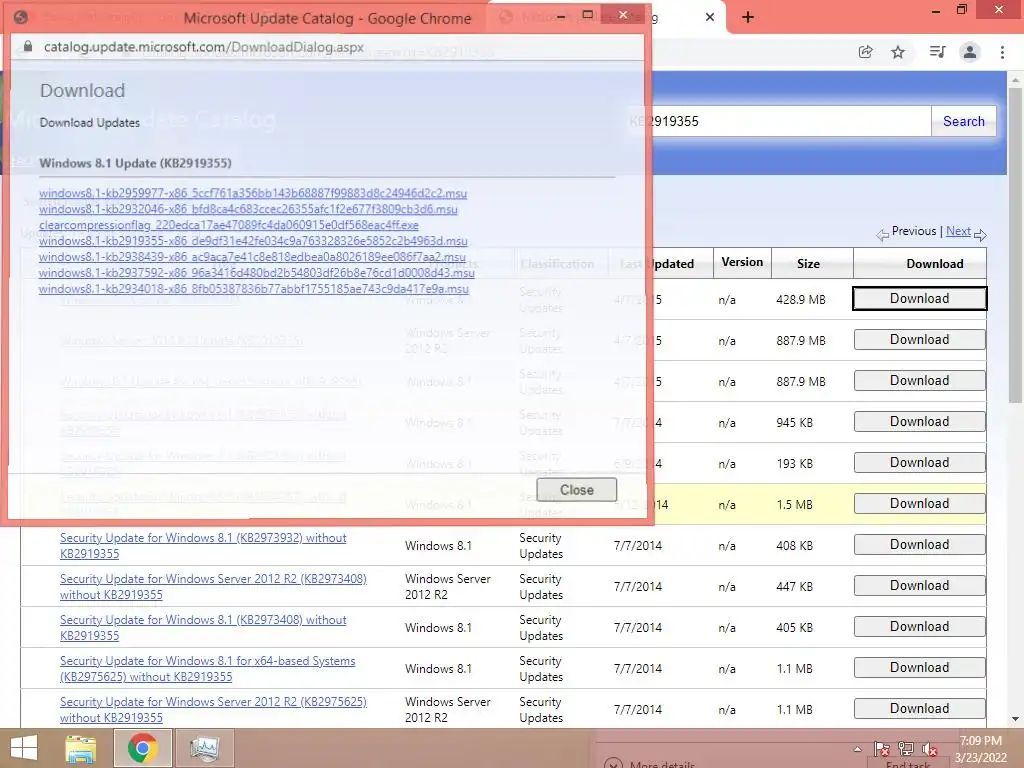Switch to Chrome in the taskbar

click(x=142, y=748)
